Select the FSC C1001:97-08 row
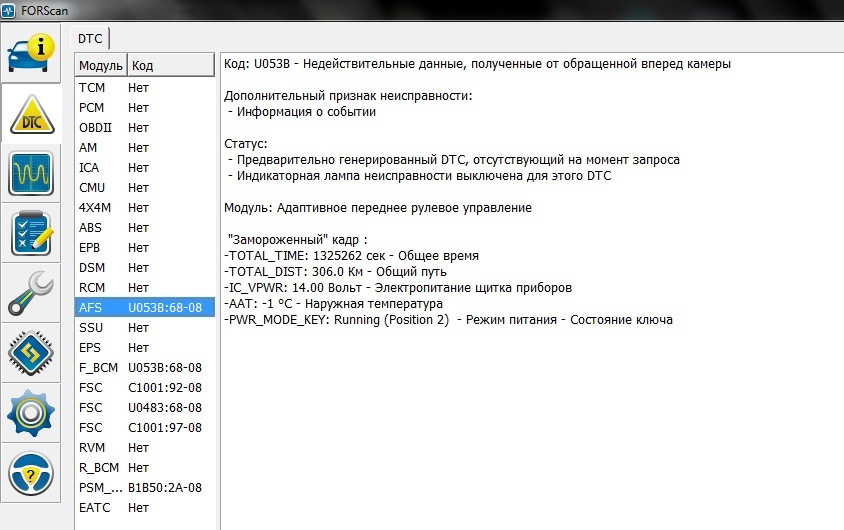The width and height of the screenshot is (844, 530). click(x=144, y=427)
